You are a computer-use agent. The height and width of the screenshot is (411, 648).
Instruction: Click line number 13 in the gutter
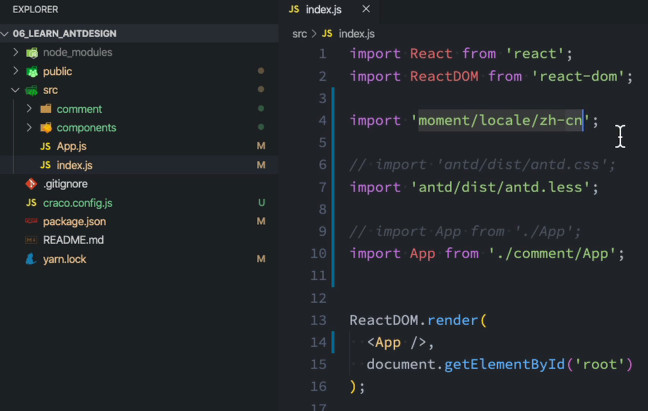pos(318,320)
